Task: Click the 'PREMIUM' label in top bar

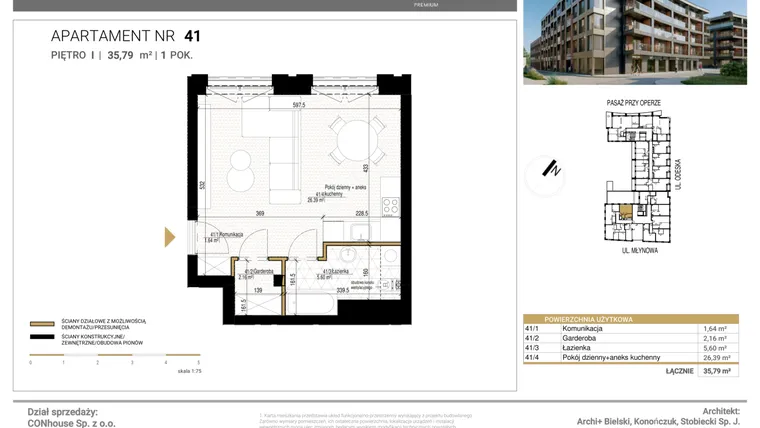Action: [x=426, y=5]
